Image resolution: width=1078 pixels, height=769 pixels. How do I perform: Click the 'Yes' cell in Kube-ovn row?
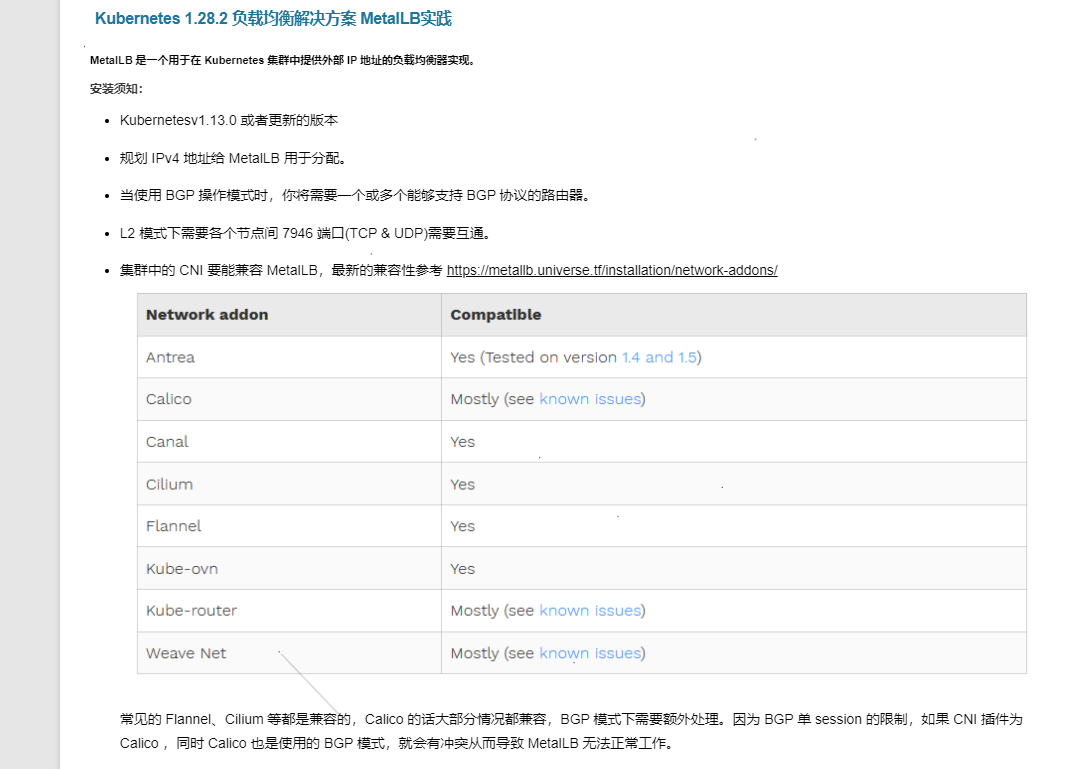[734, 569]
